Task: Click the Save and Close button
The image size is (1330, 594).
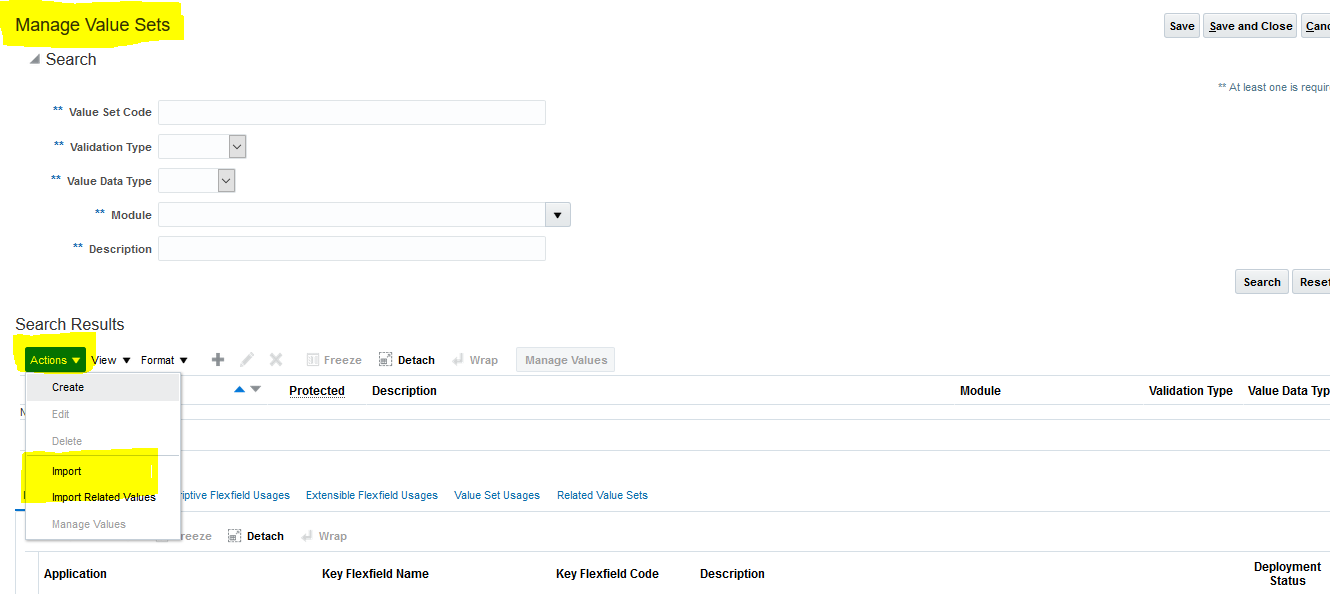Action: click(x=1249, y=25)
